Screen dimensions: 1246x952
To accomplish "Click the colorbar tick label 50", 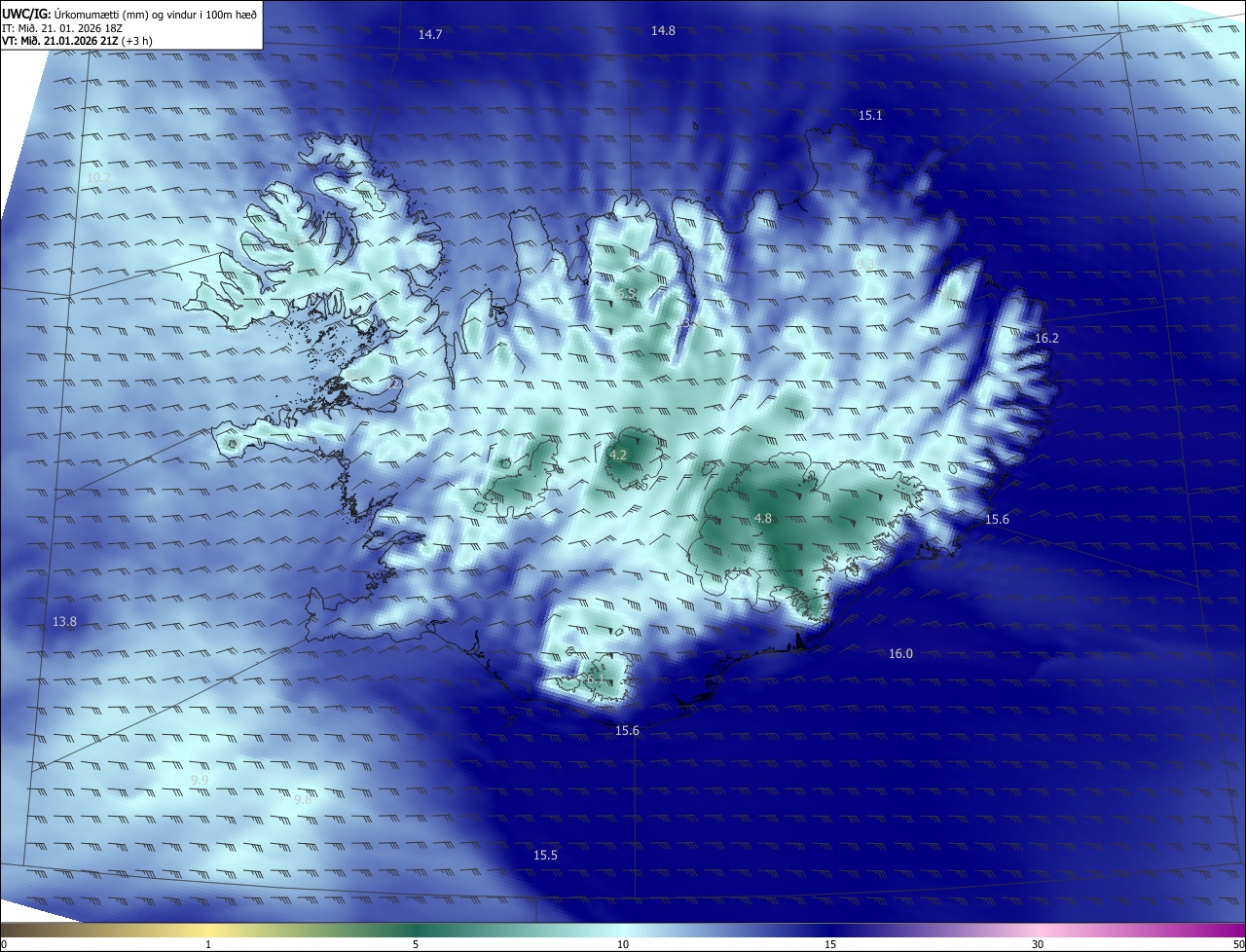I will (x=1237, y=944).
